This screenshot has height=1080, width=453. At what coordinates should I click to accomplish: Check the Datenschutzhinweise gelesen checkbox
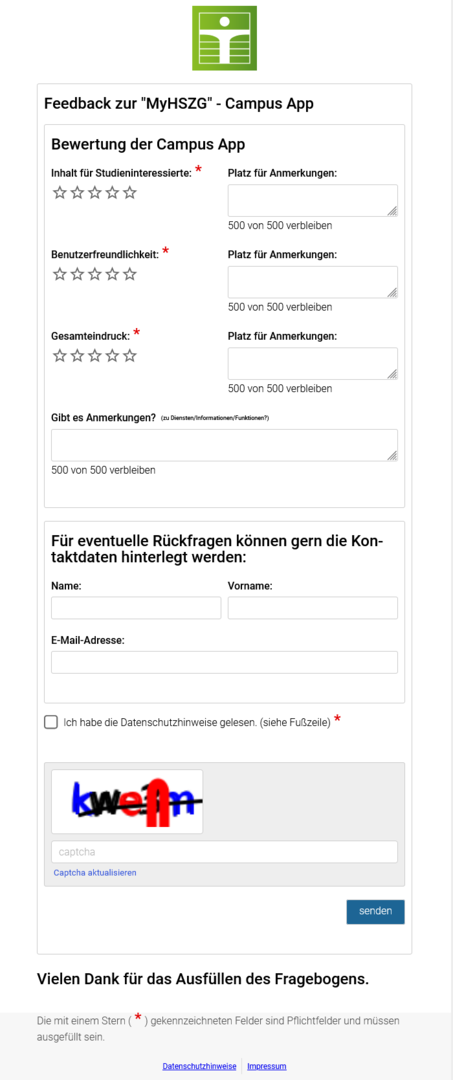50,722
